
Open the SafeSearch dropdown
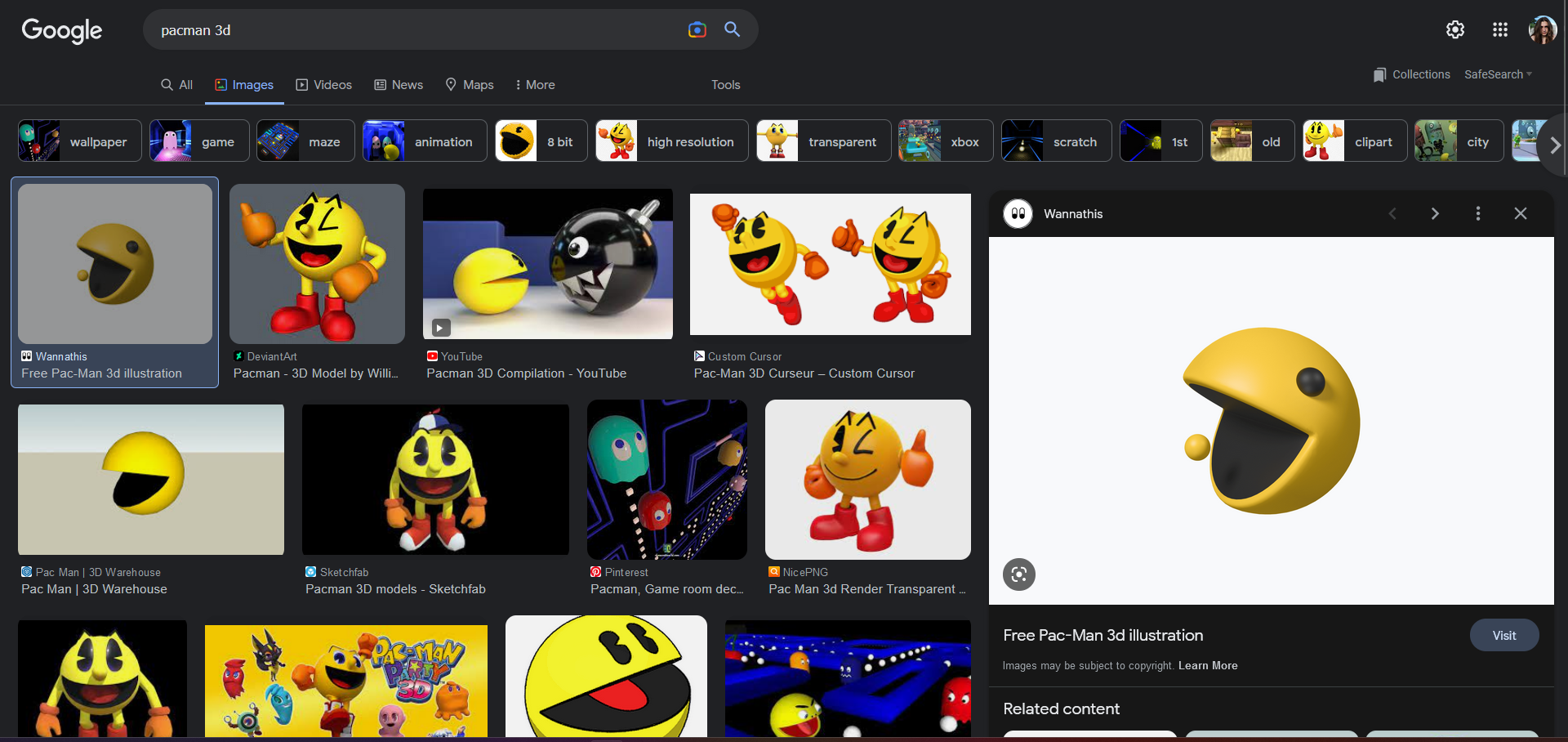(1498, 74)
